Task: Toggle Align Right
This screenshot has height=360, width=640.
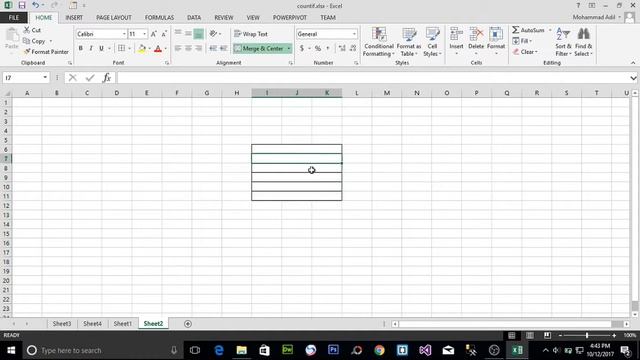Action: tap(198, 48)
